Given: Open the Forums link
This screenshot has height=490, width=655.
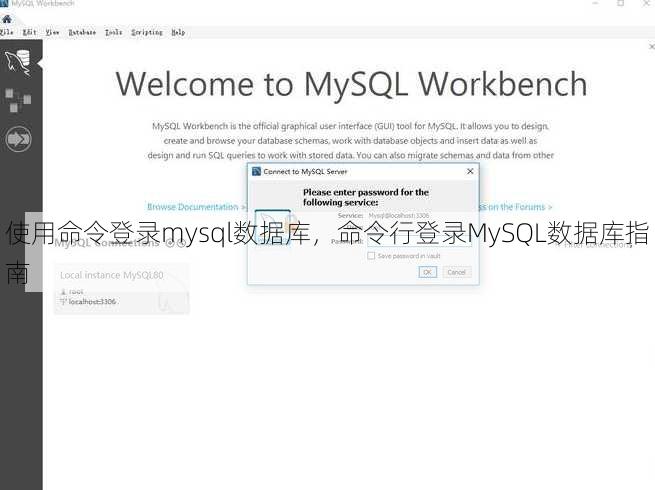Looking at the screenshot, I should click(x=515, y=207).
